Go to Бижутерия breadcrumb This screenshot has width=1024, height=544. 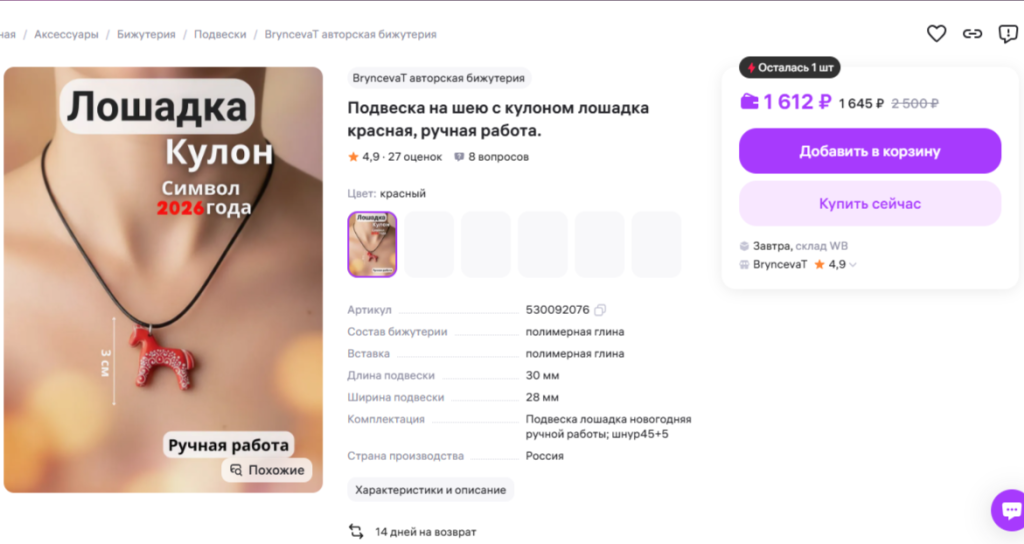(x=146, y=34)
